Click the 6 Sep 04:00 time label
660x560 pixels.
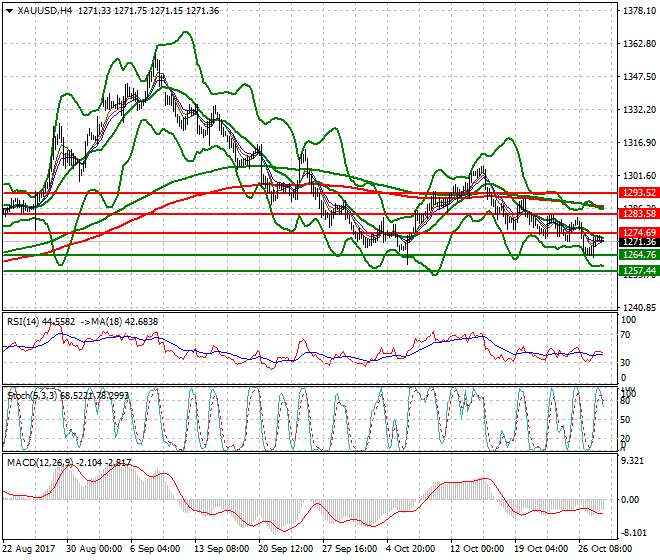pyautogui.click(x=155, y=549)
